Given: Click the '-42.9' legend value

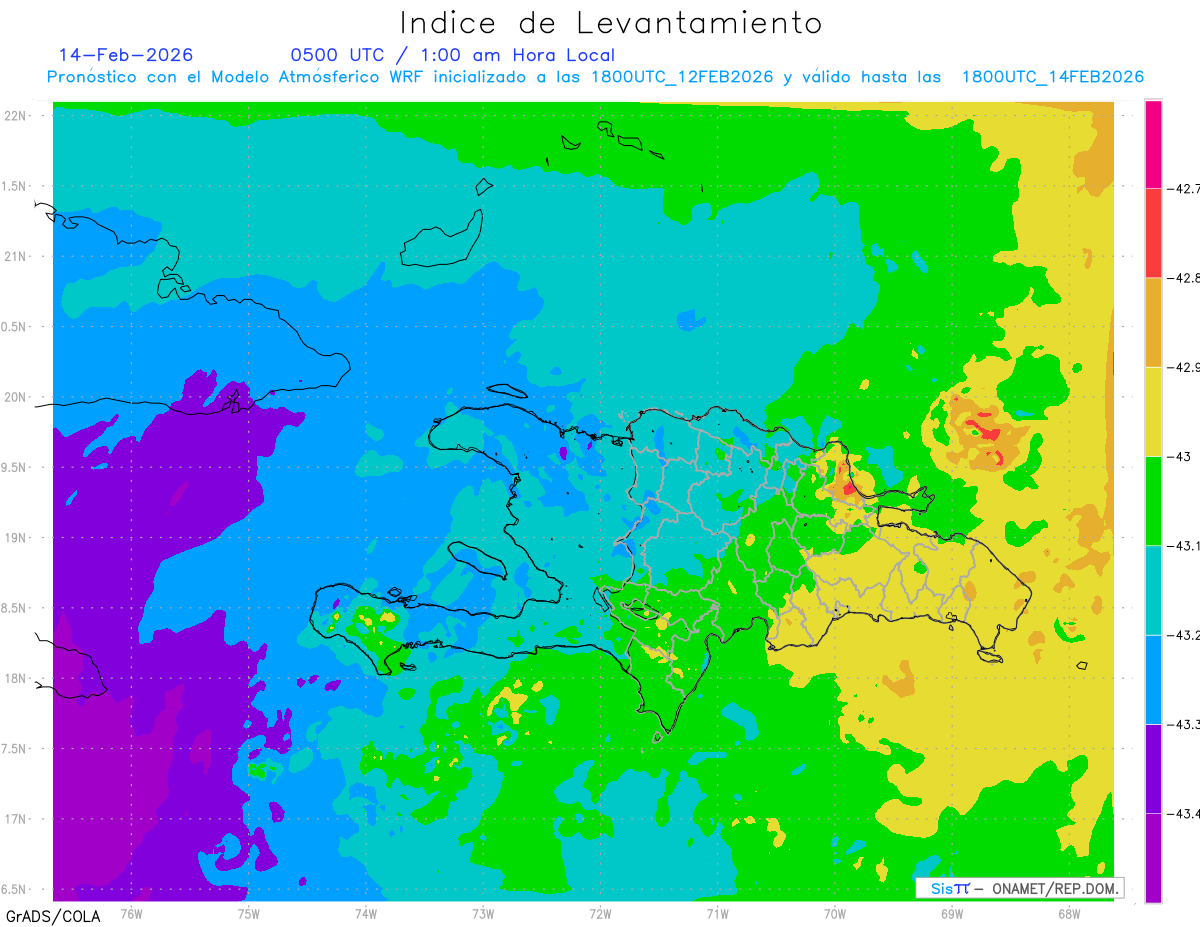Looking at the screenshot, I should point(1183,367).
